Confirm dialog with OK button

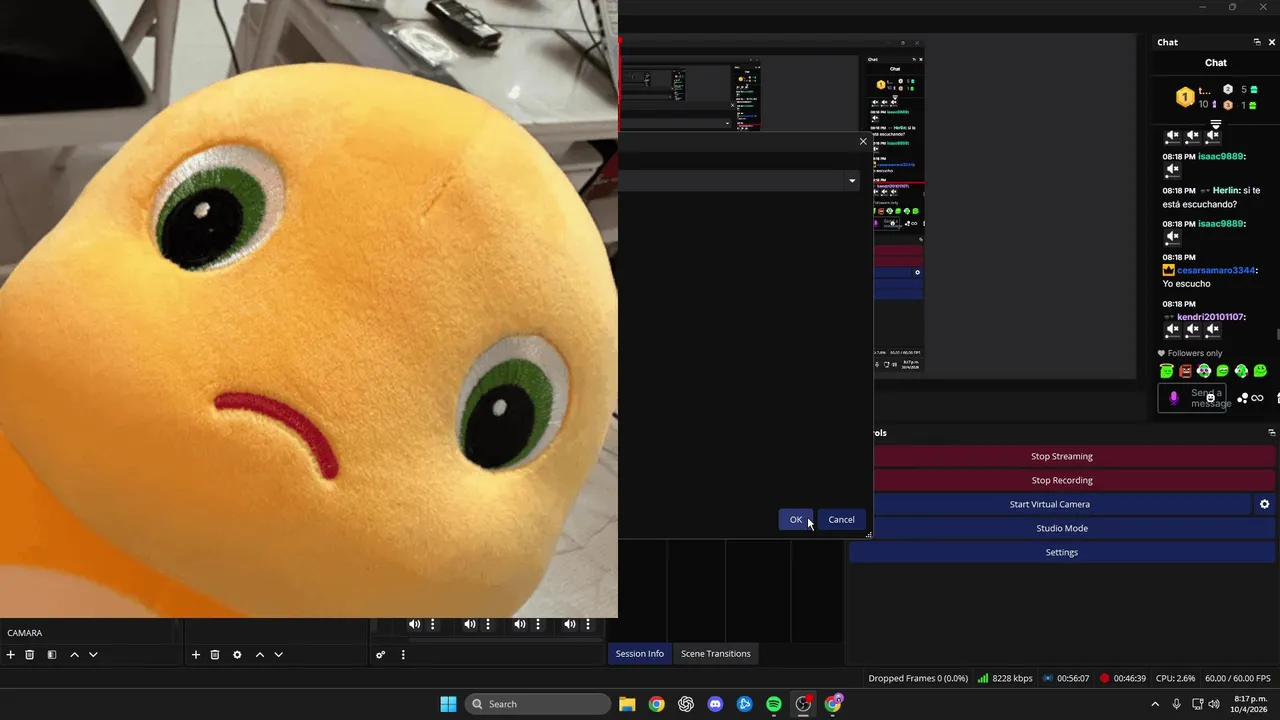pyautogui.click(x=796, y=519)
